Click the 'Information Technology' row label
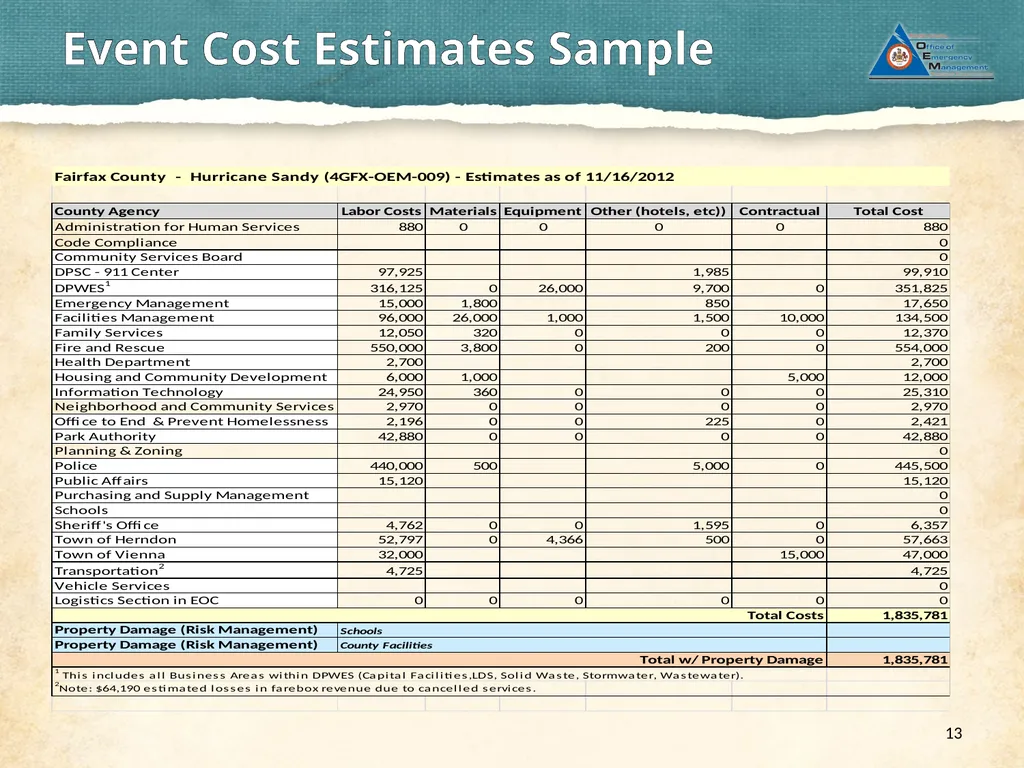Screen dimensions: 1024x768 coord(138,392)
